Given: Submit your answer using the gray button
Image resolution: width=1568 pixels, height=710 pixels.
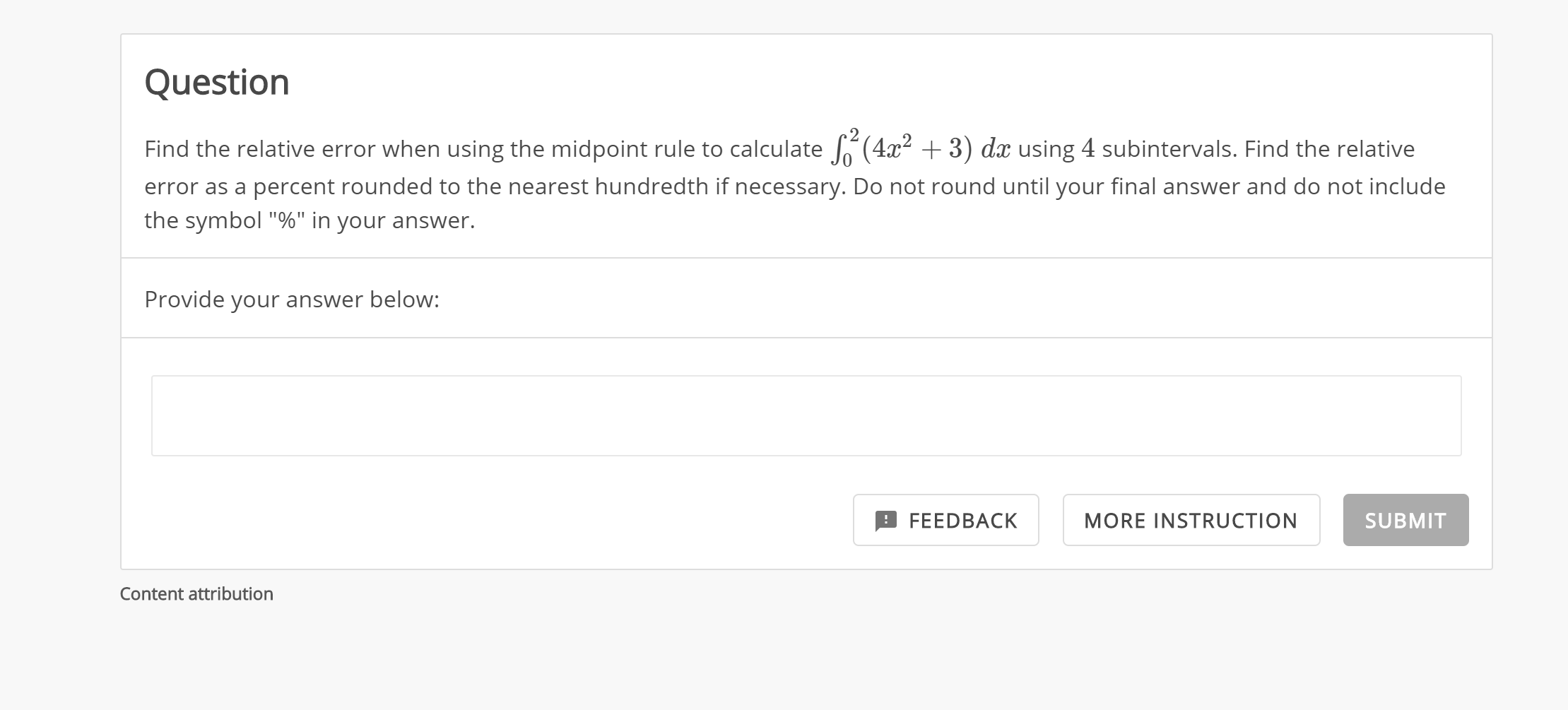Looking at the screenshot, I should 1405,520.
